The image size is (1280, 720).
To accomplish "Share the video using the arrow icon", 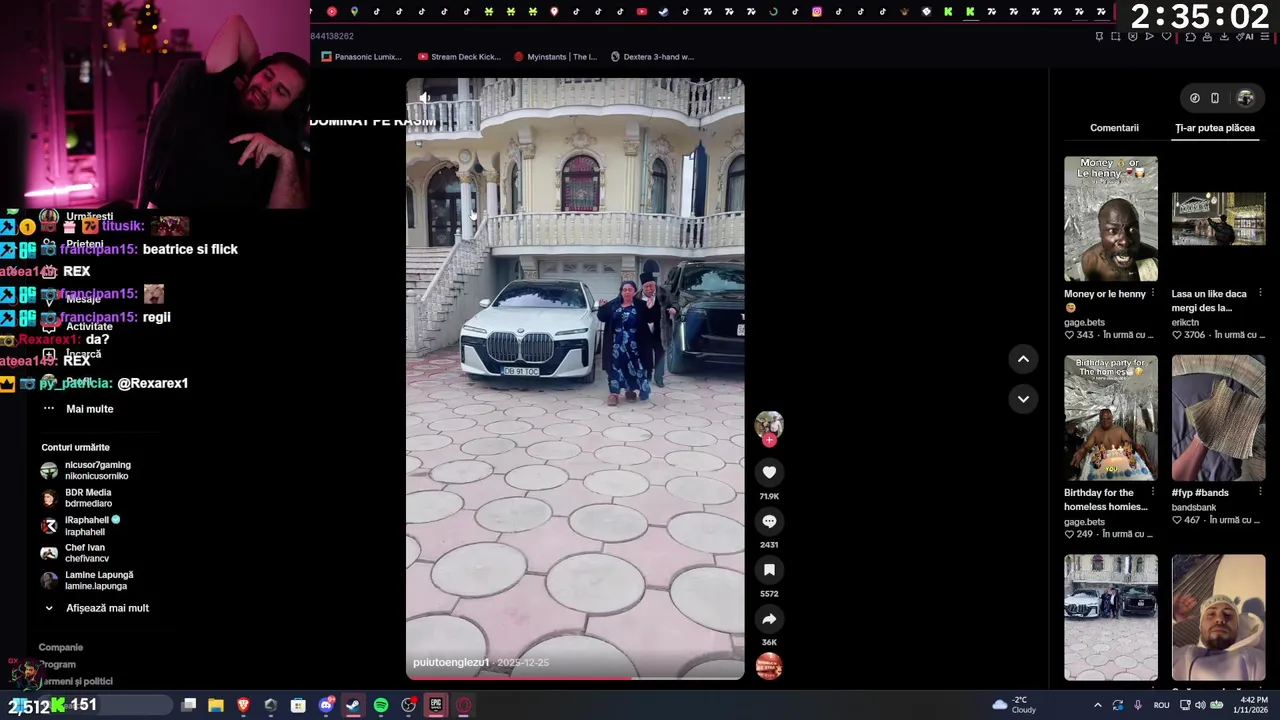I will point(769,619).
